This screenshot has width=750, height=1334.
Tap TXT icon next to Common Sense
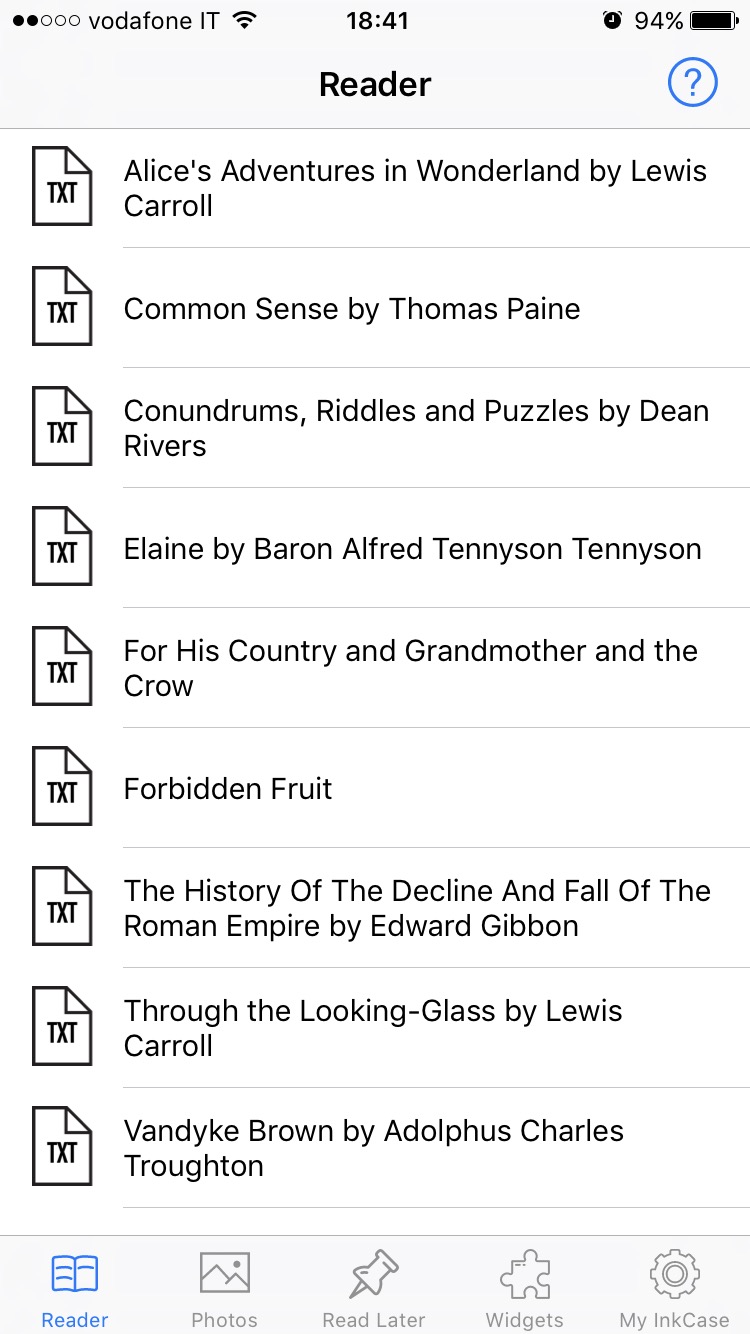pyautogui.click(x=62, y=308)
